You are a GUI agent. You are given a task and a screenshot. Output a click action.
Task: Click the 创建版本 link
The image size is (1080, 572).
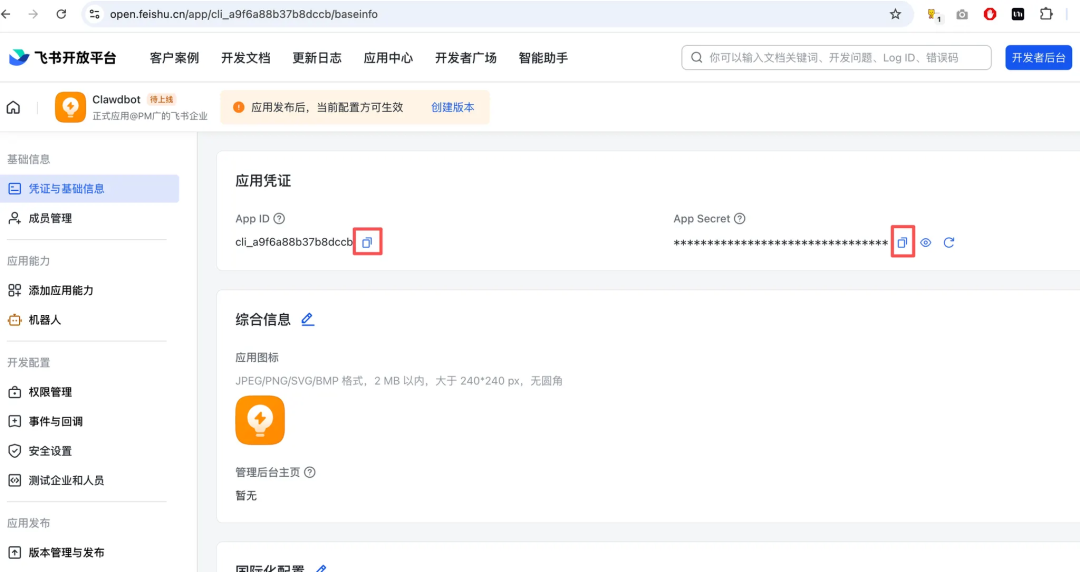click(453, 107)
